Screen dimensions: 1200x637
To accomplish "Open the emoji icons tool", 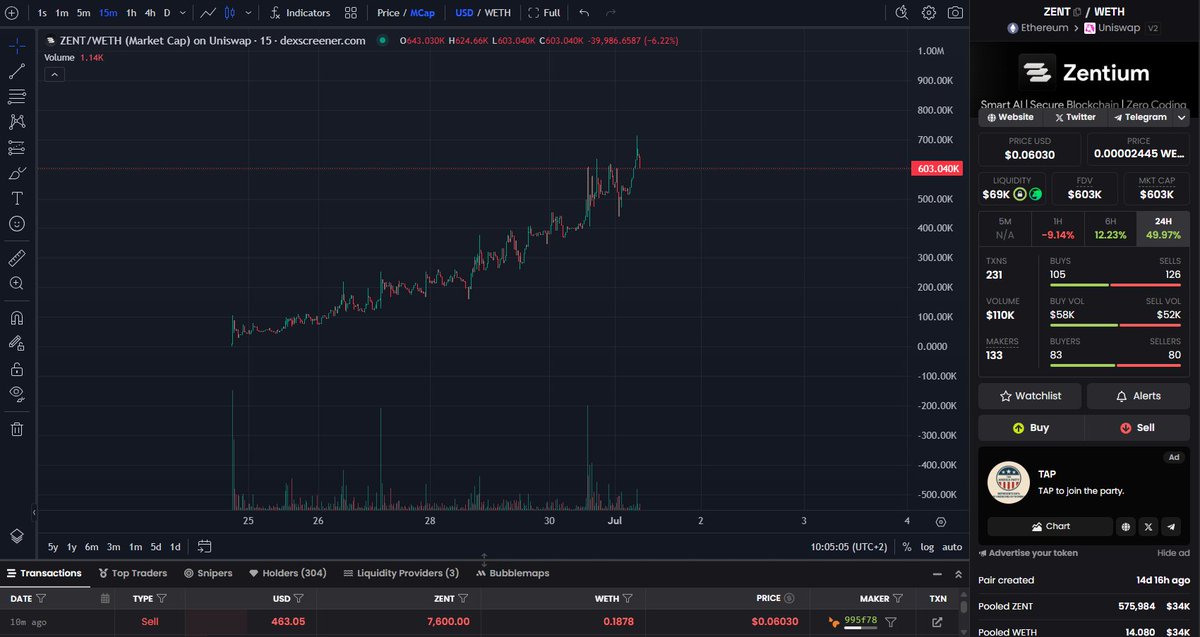I will tap(17, 224).
